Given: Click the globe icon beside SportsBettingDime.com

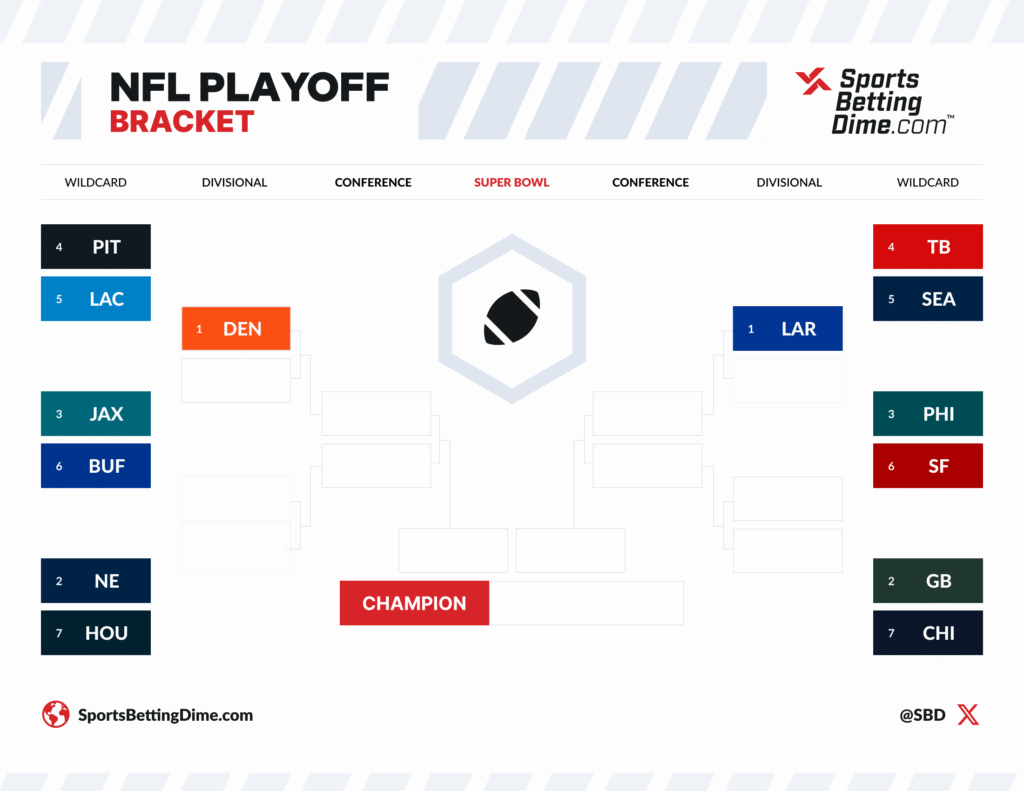Looking at the screenshot, I should coord(55,714).
